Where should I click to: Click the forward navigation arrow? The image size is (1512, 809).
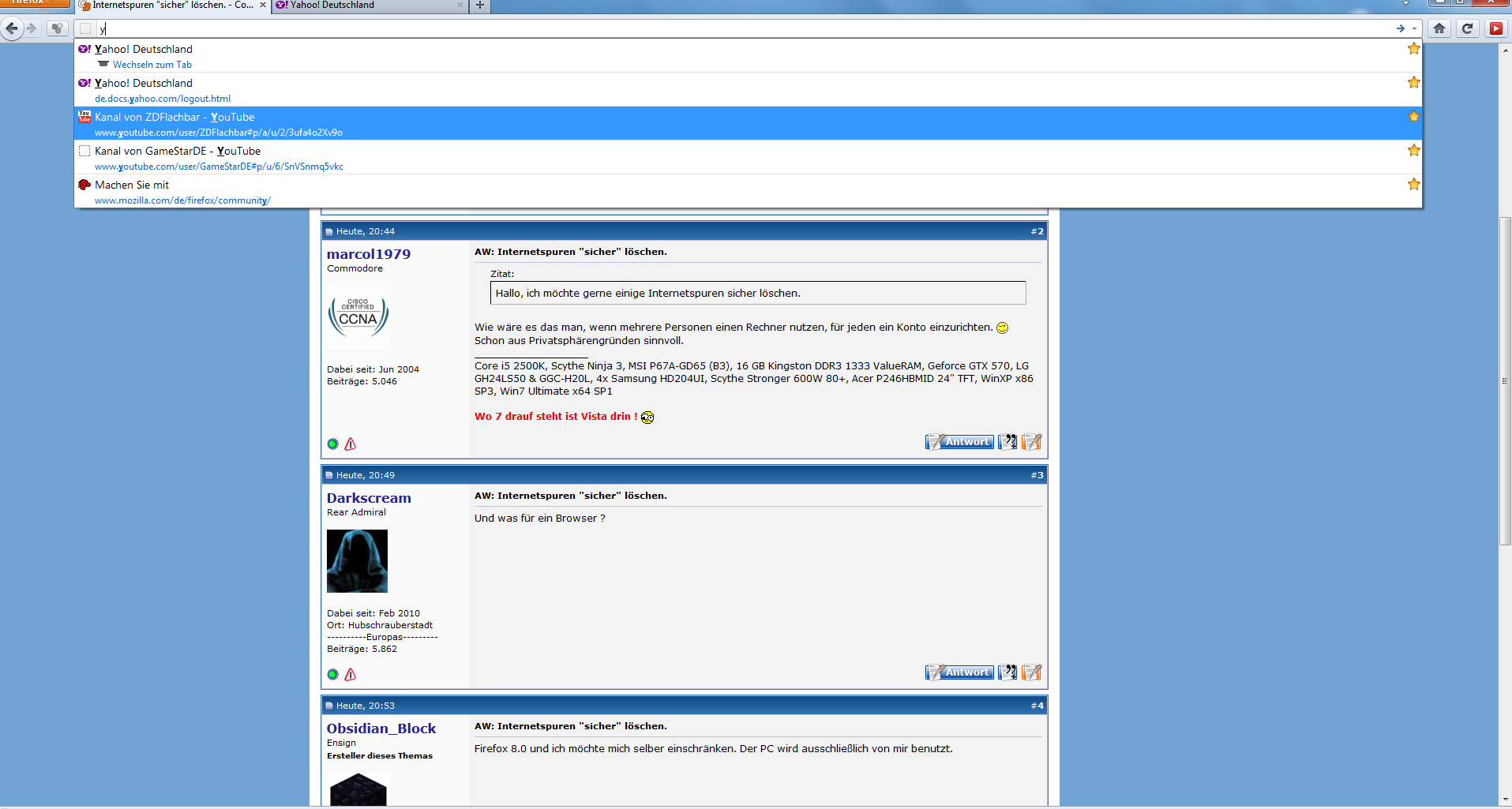32,28
